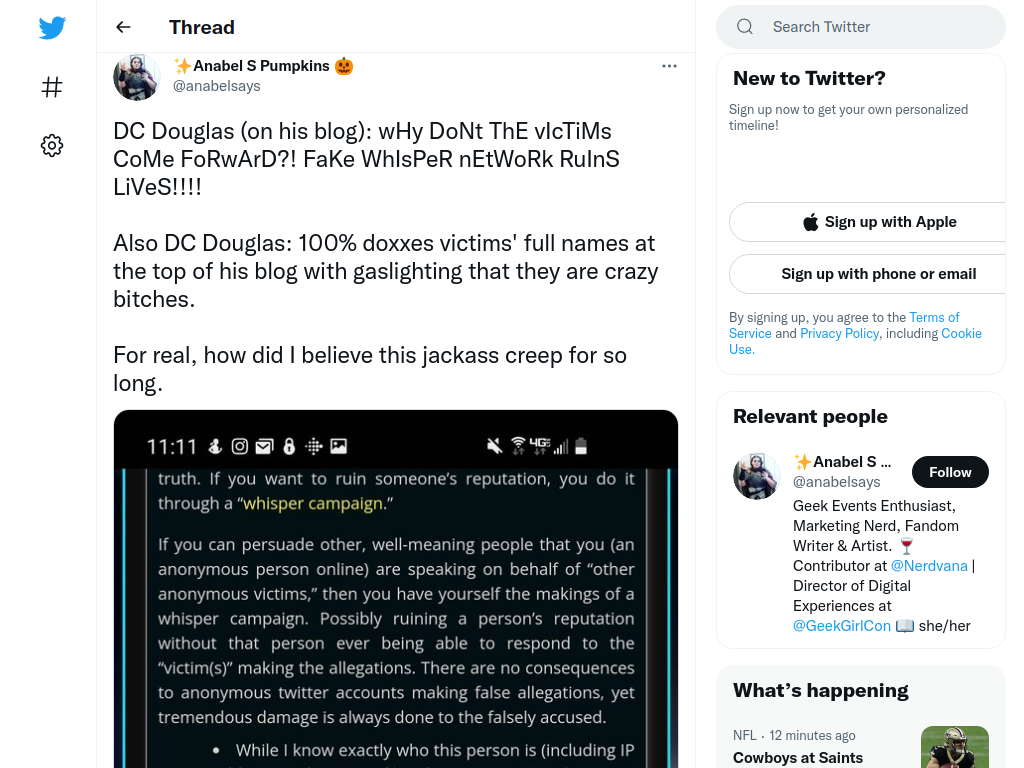
Task: Go back using the arrow icon
Action: [x=123, y=27]
